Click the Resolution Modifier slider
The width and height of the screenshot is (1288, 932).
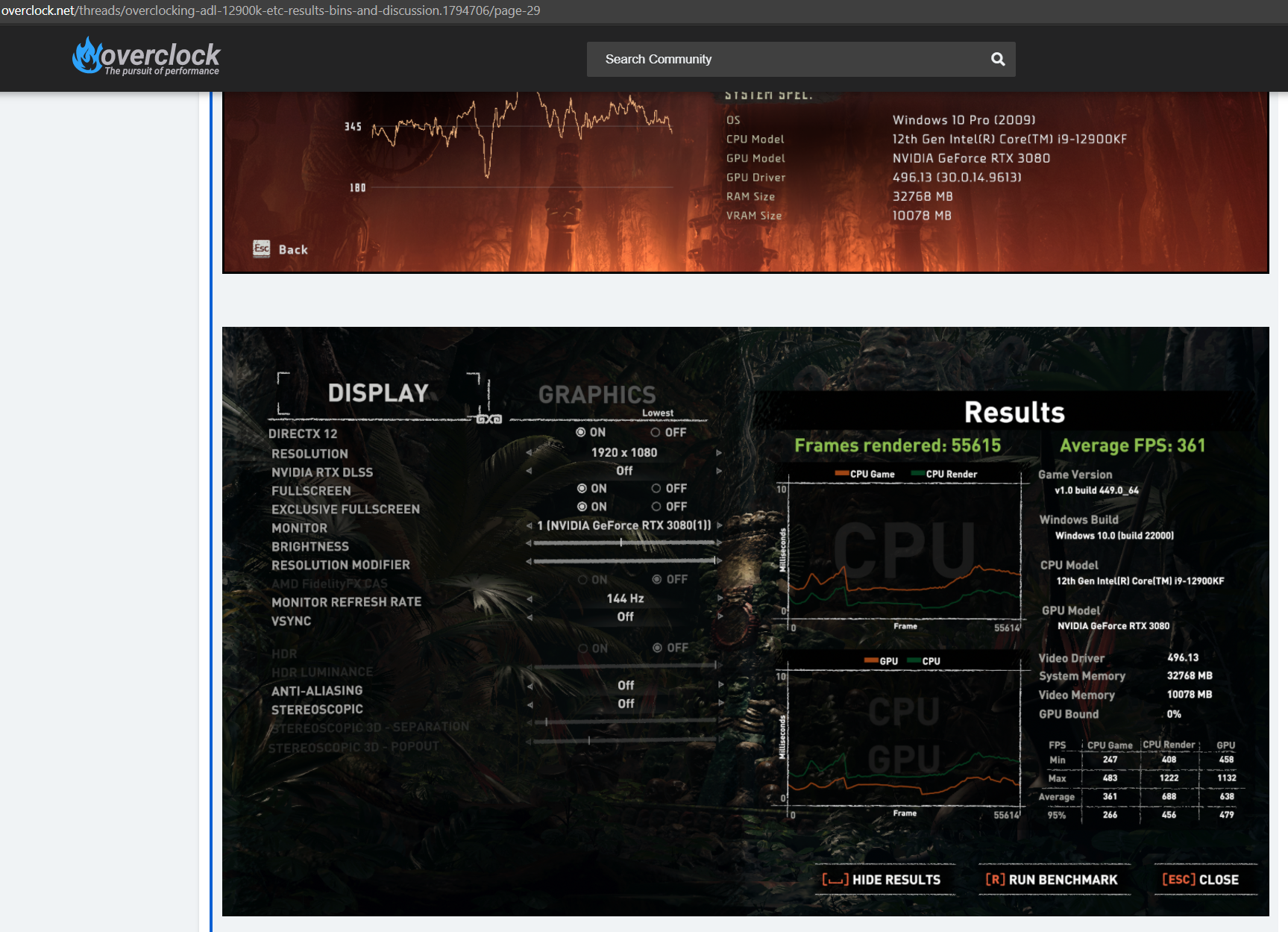[625, 561]
